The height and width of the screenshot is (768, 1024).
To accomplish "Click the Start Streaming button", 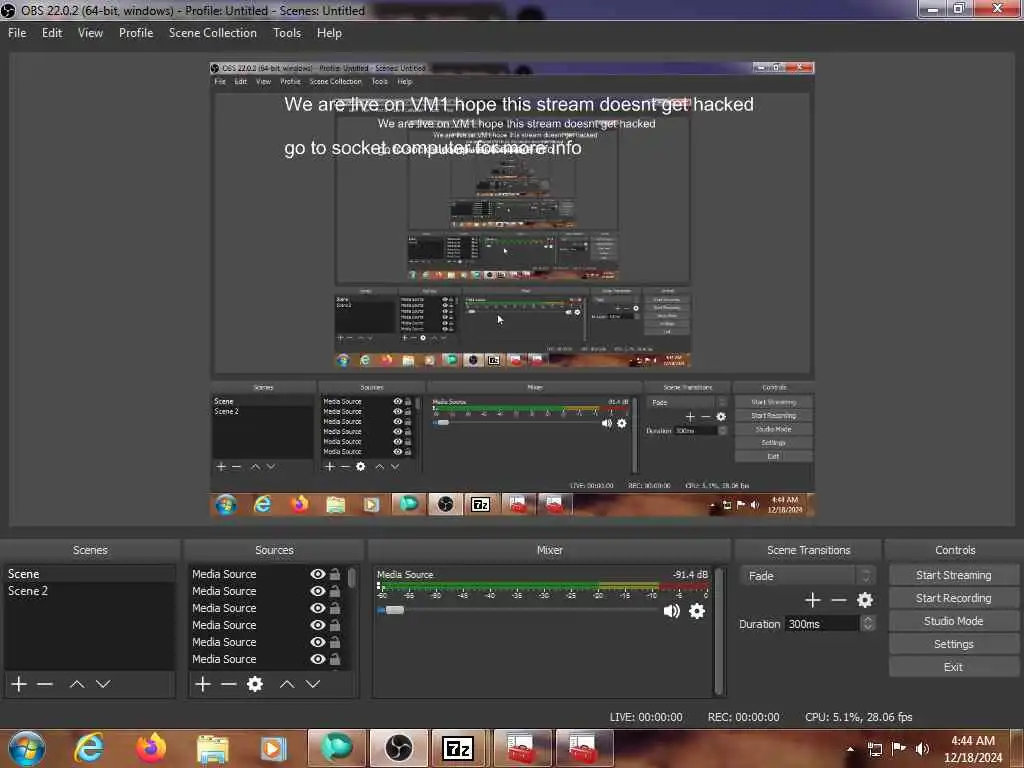I will pos(953,575).
